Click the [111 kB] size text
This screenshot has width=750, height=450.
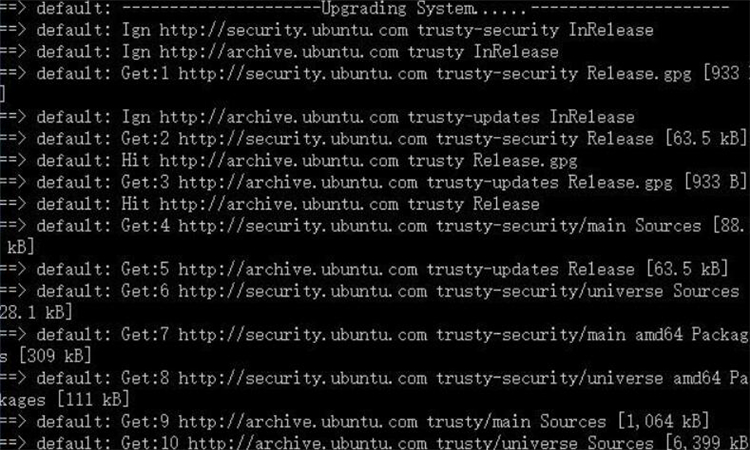92,400
